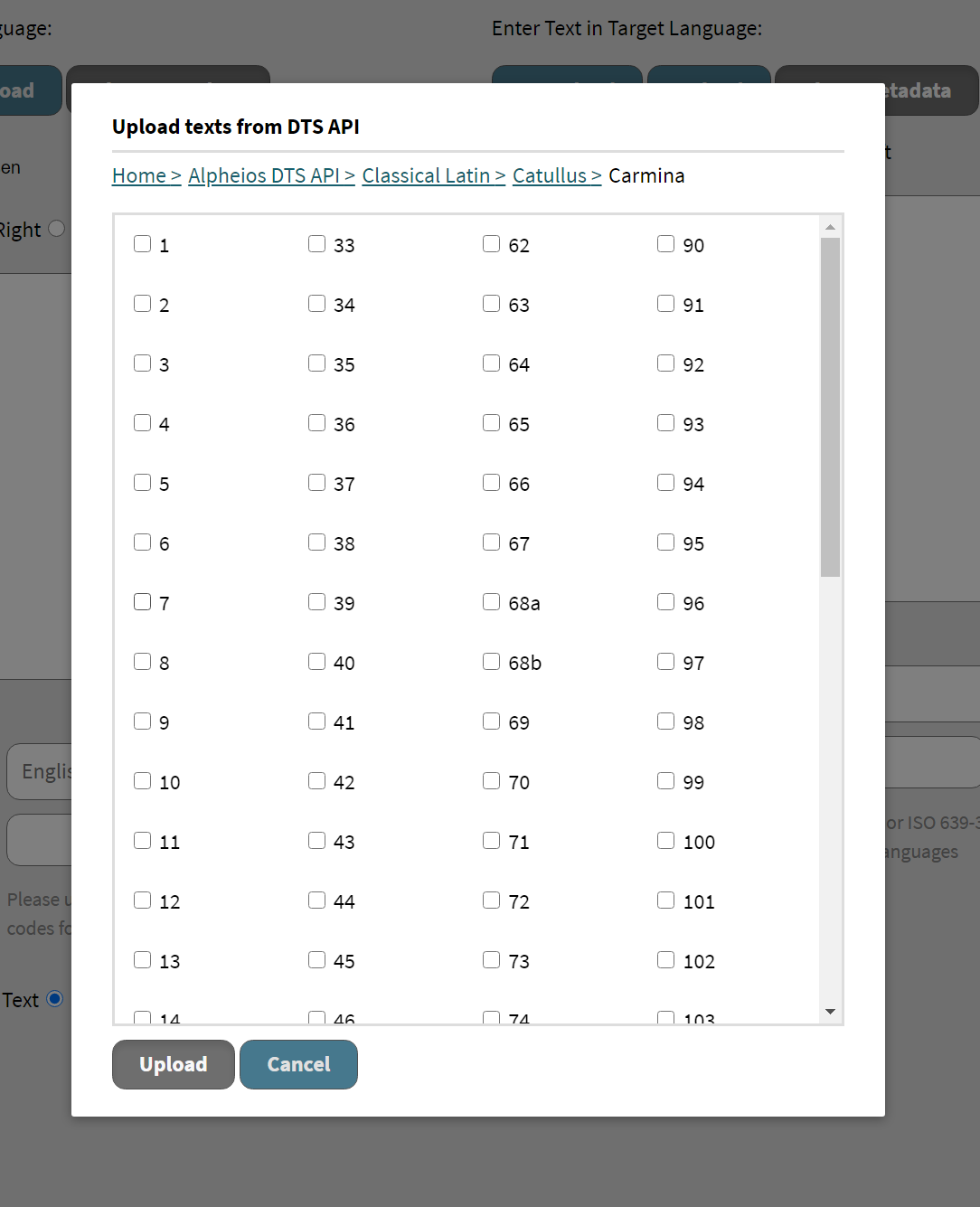Select poem 68a in the list

(491, 601)
